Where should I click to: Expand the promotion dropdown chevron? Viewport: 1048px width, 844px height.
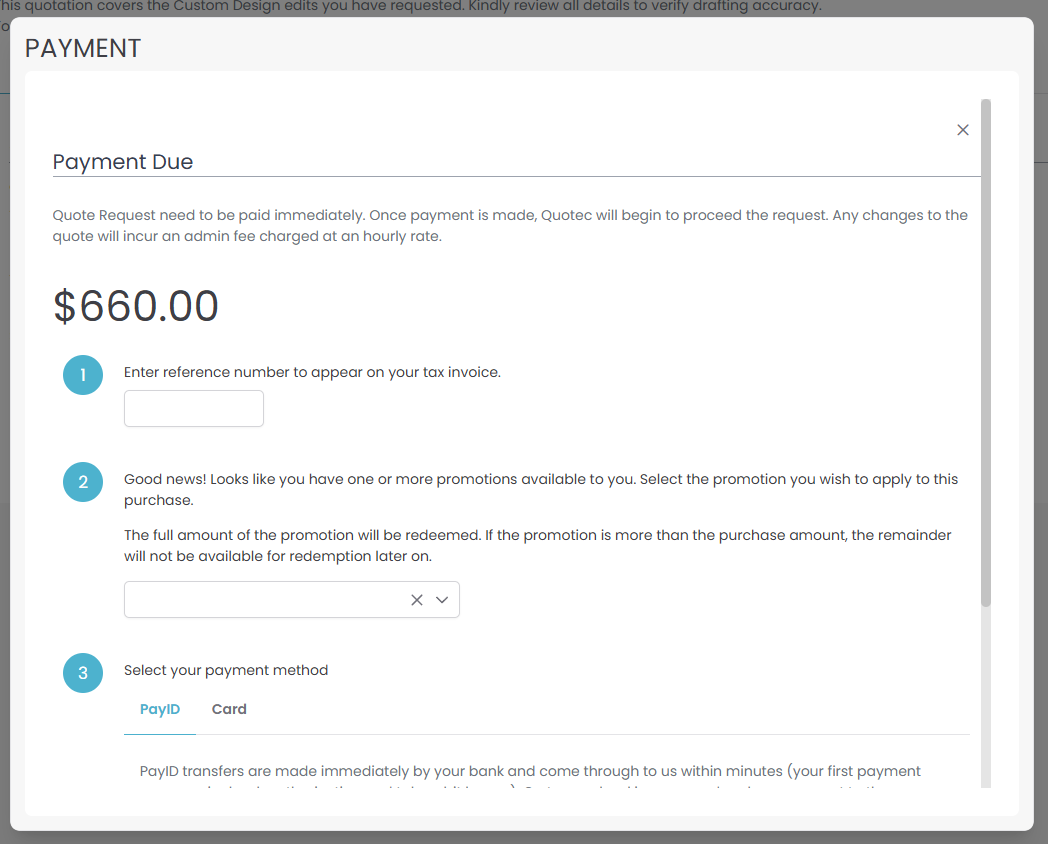[442, 600]
